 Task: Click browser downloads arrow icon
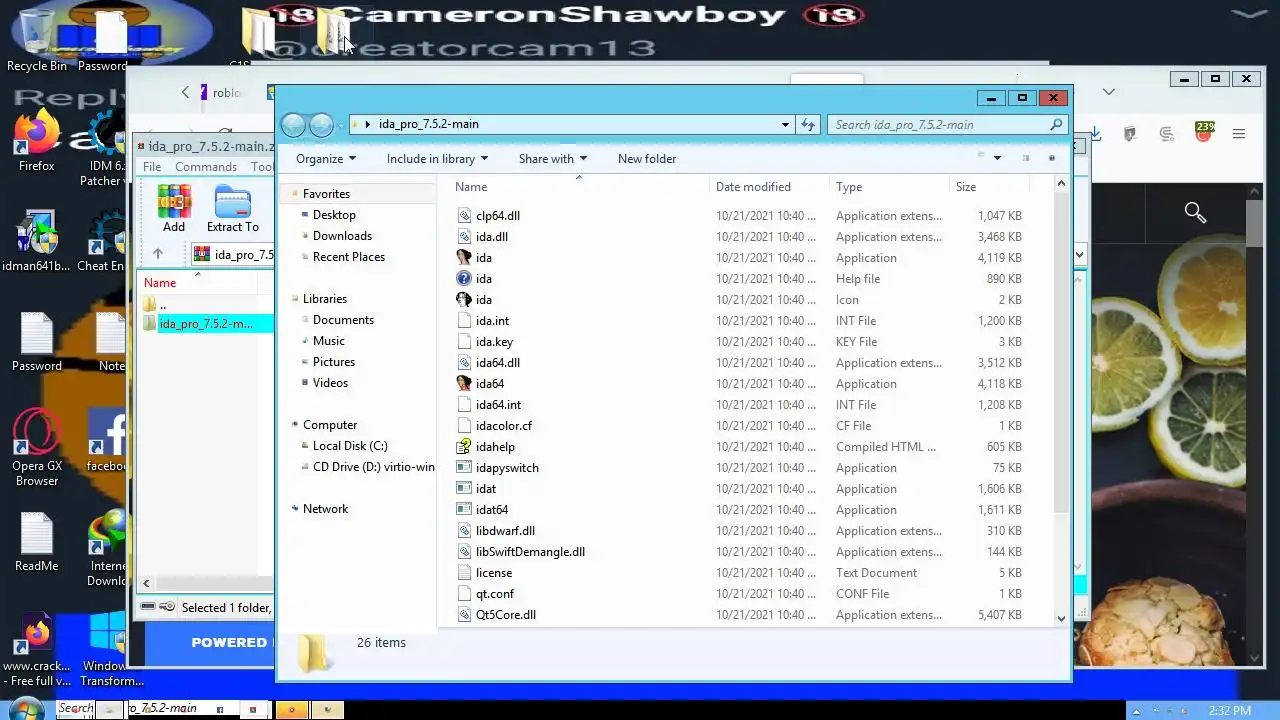[1096, 134]
